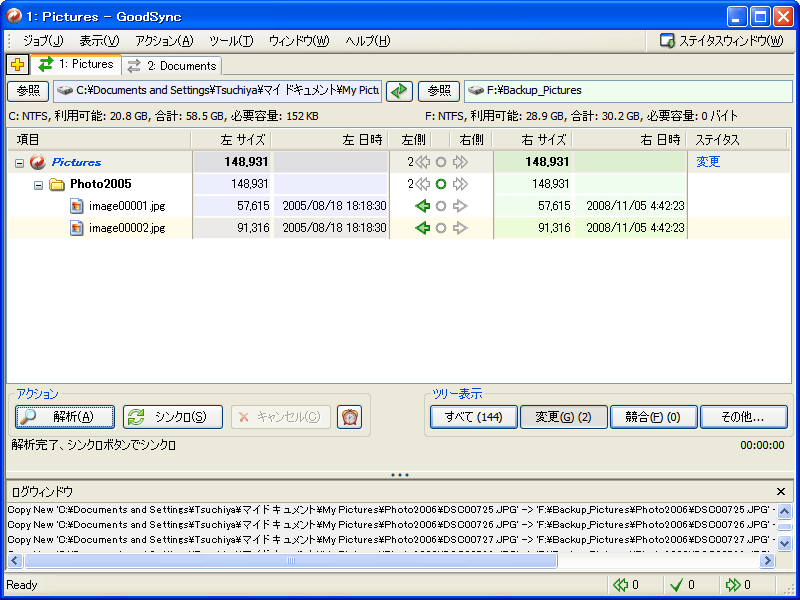Click the right-sync counter icon in status bar
The height and width of the screenshot is (600, 800).
pyautogui.click(x=733, y=585)
